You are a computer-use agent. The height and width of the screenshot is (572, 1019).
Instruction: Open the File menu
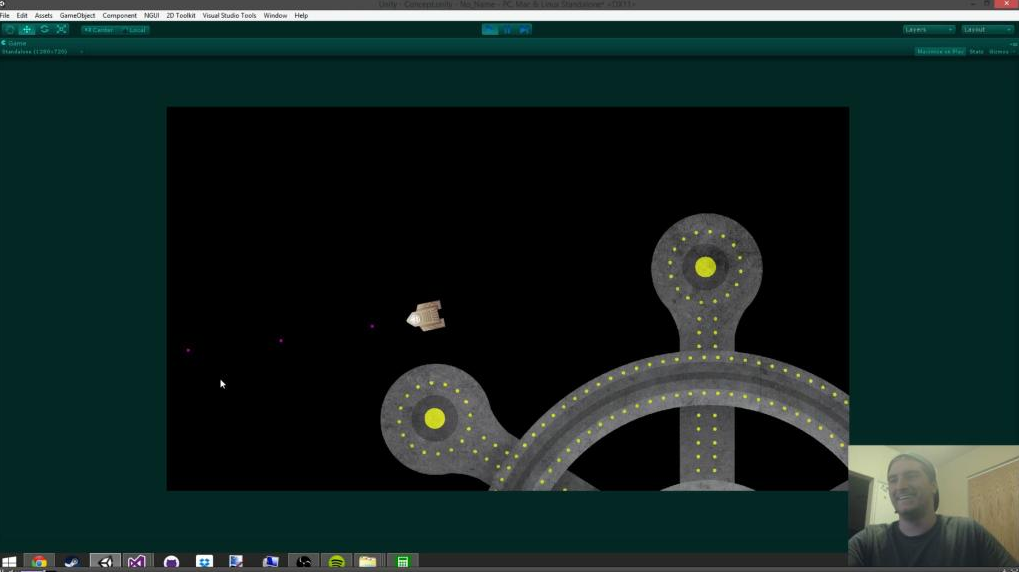click(x=5, y=15)
